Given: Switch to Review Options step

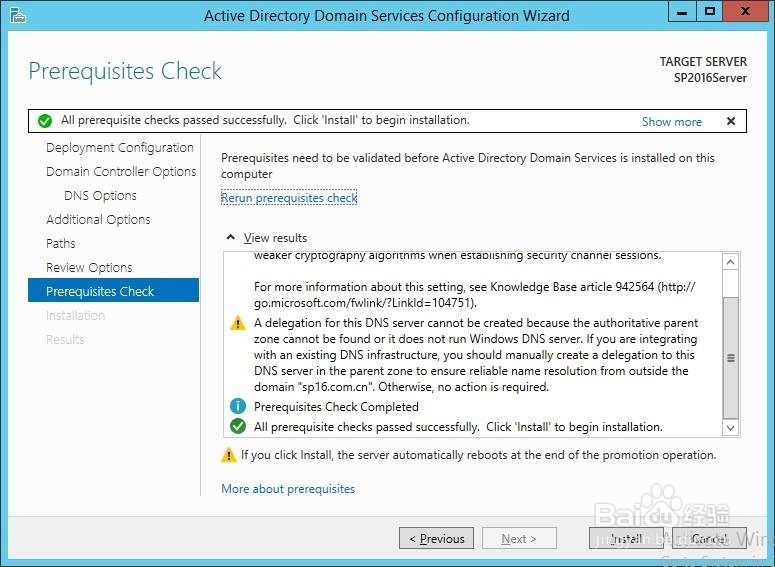Looking at the screenshot, I should [x=89, y=267].
